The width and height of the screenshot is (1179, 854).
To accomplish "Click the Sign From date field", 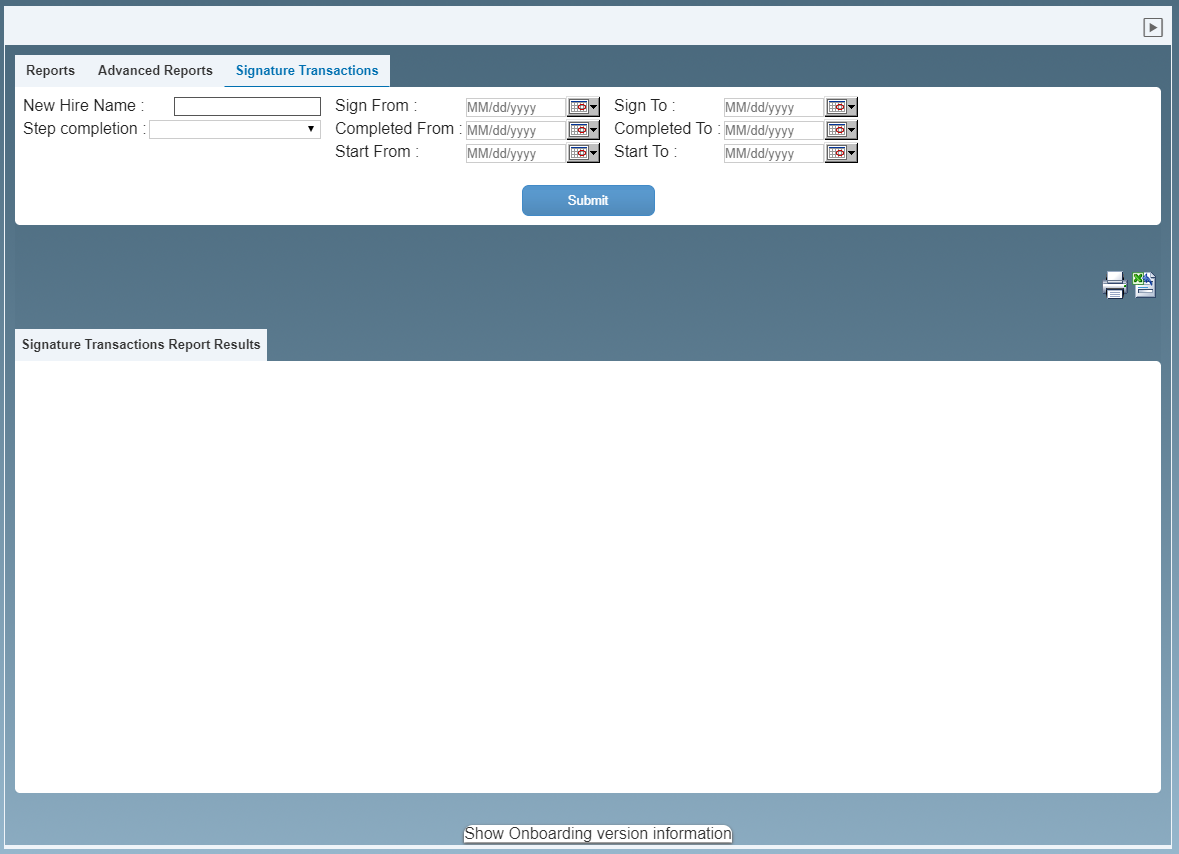I will [516, 108].
